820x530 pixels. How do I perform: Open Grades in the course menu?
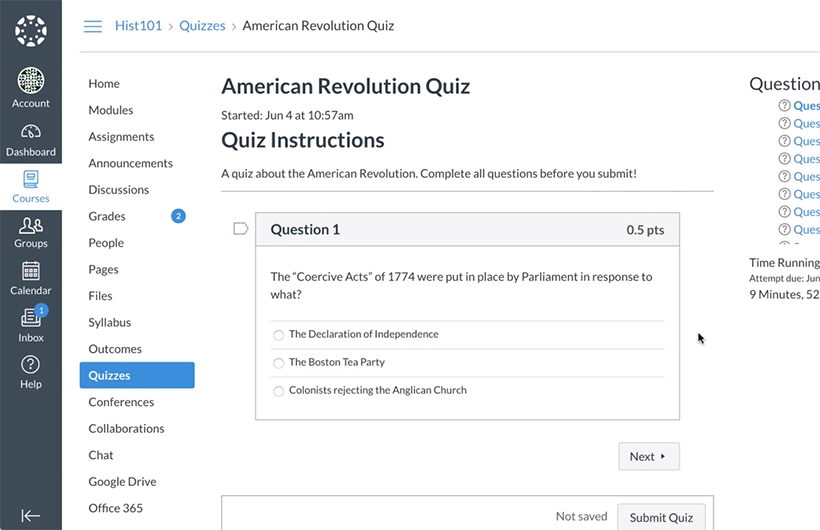tap(107, 216)
